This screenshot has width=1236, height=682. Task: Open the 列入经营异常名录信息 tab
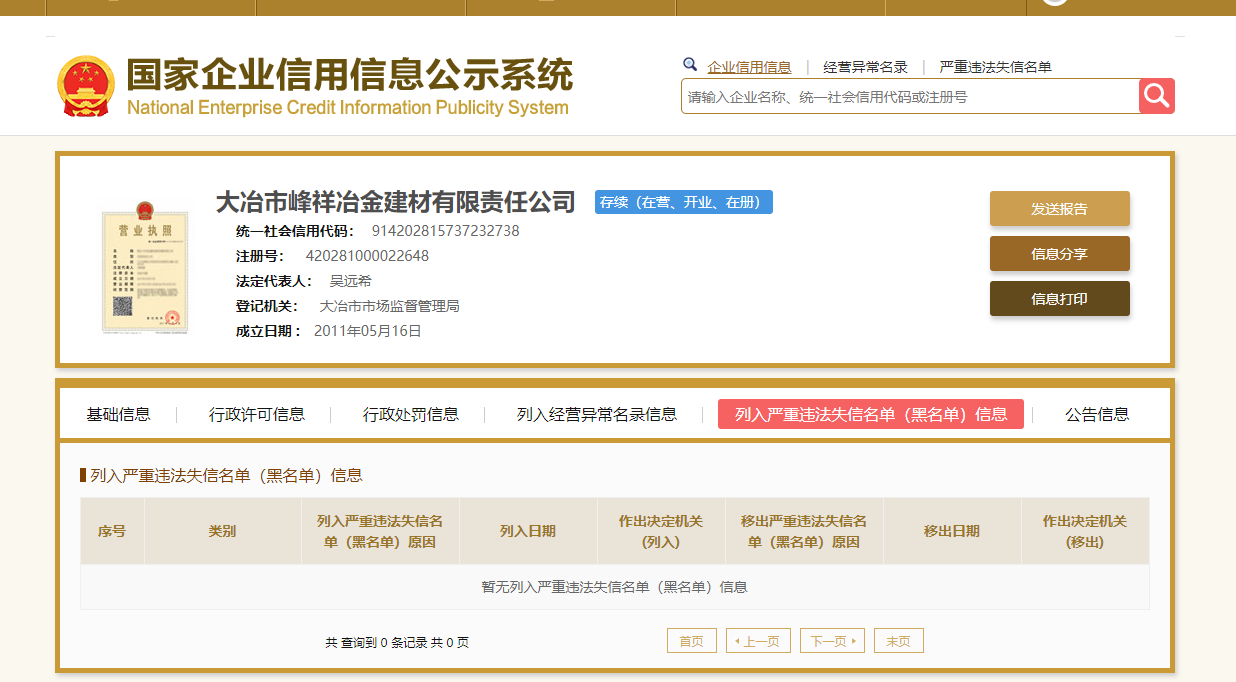(x=597, y=414)
